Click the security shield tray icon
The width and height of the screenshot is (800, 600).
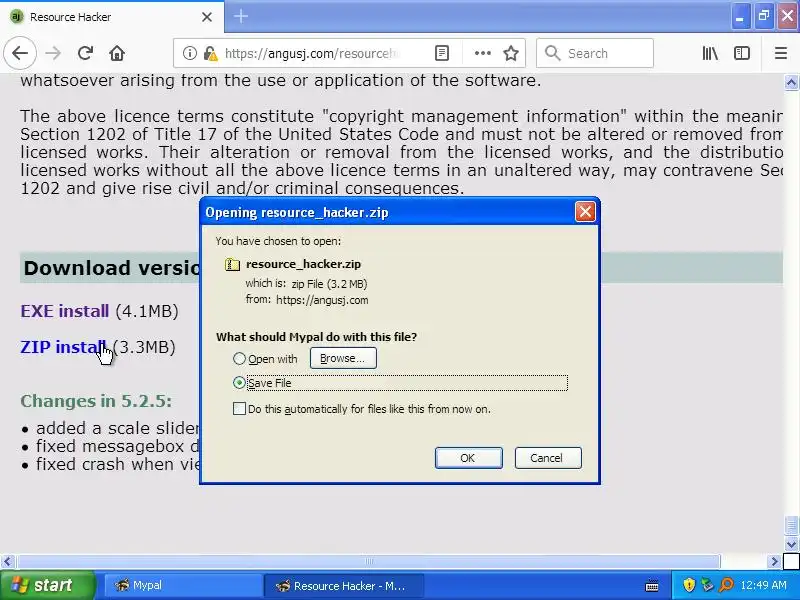coord(689,585)
